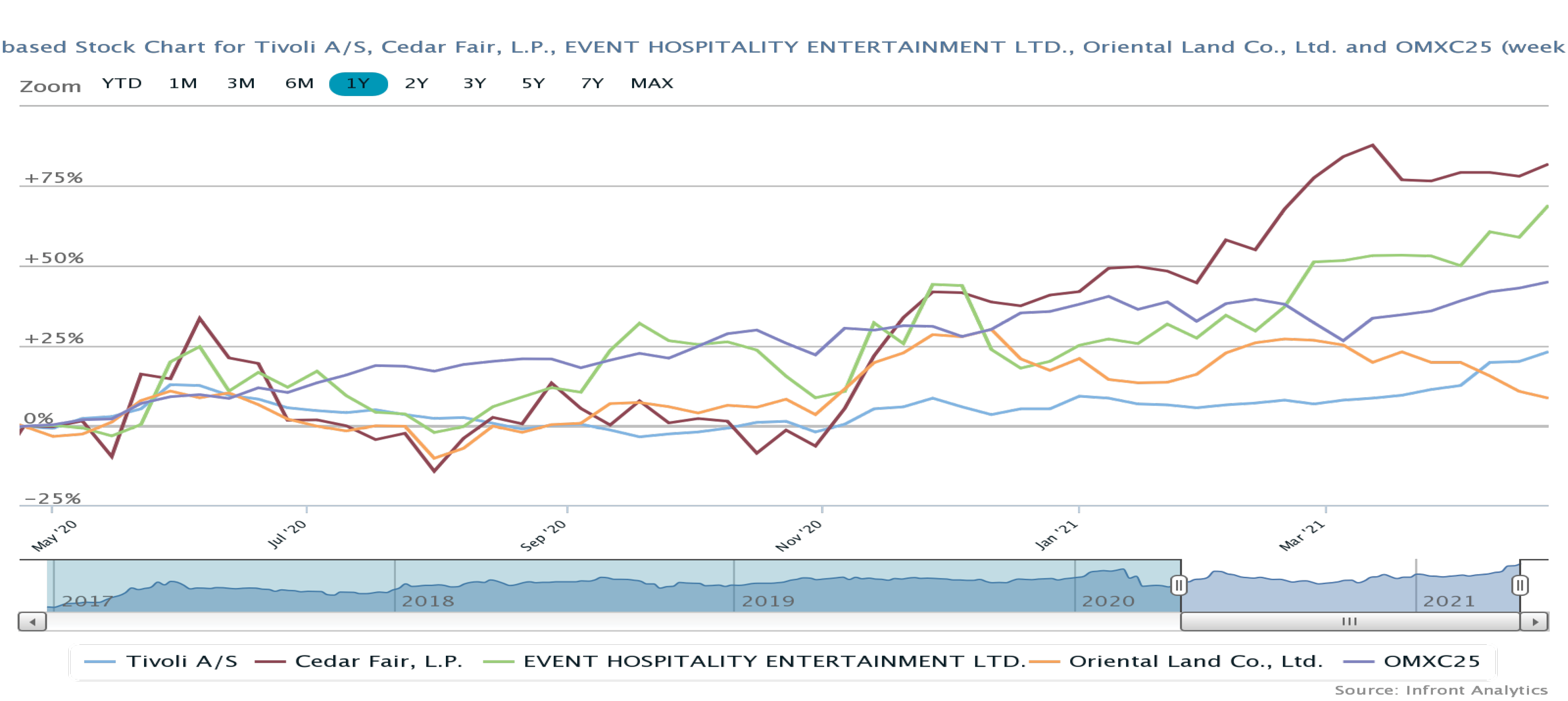
Task: Click the left range handle in navigator
Action: [1178, 585]
